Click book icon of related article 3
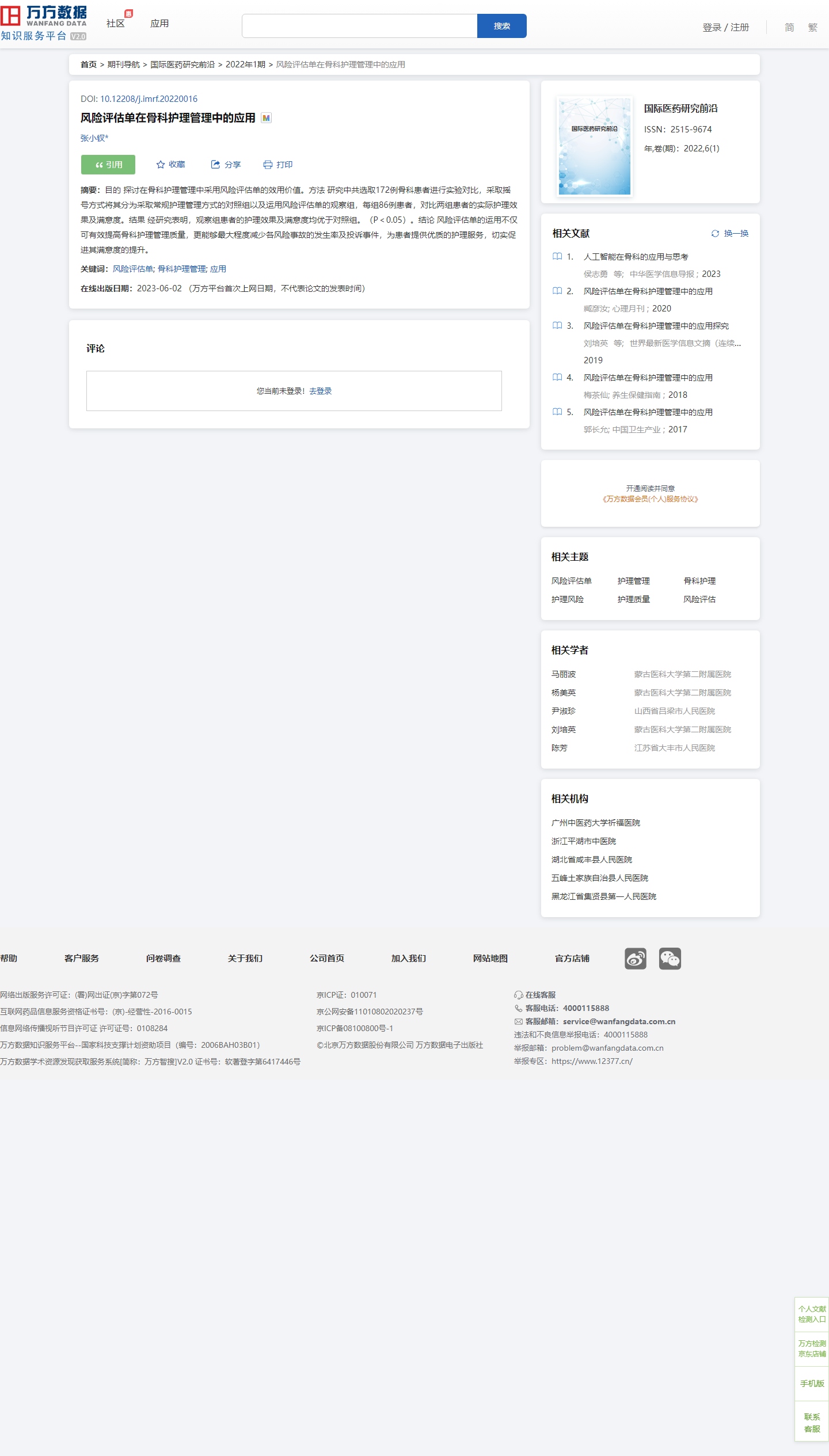This screenshot has width=829, height=1456. [x=557, y=326]
